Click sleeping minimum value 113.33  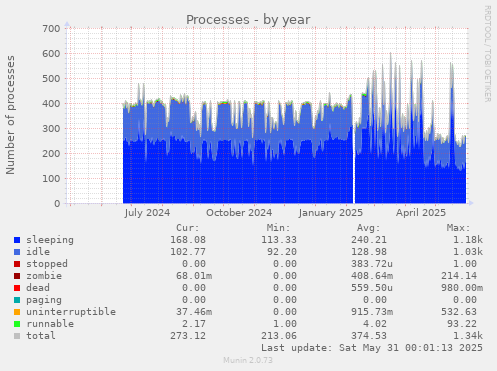click(279, 240)
